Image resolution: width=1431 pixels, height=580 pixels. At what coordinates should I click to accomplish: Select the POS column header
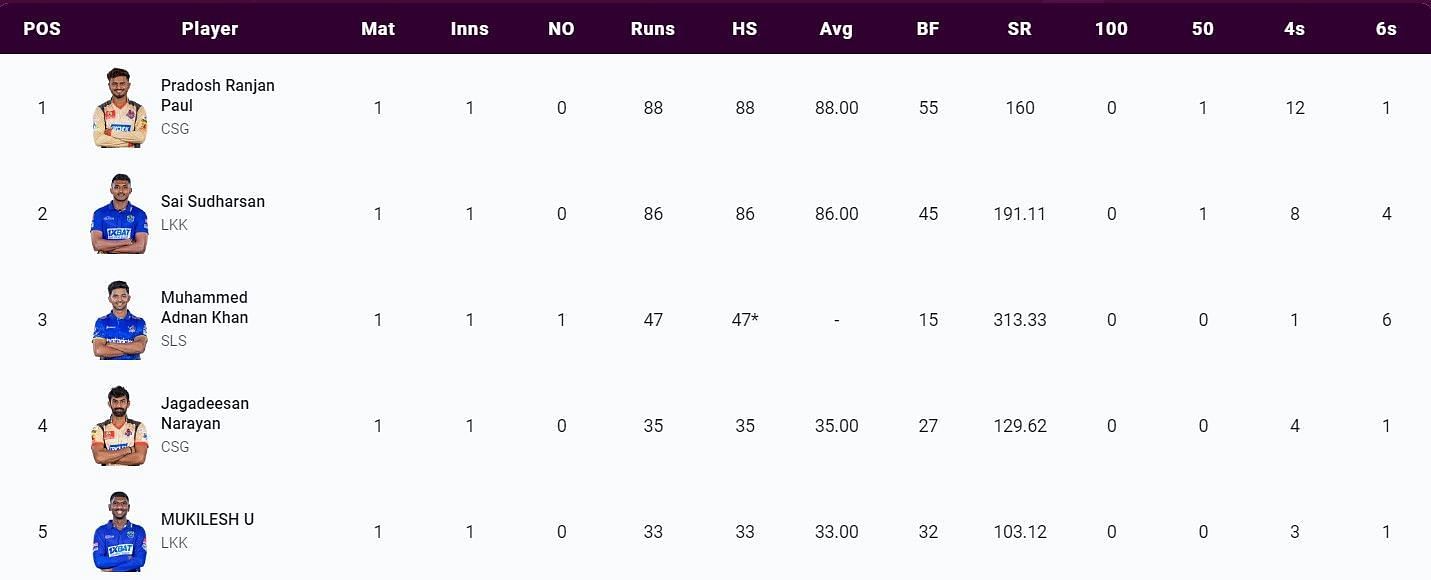click(42, 29)
